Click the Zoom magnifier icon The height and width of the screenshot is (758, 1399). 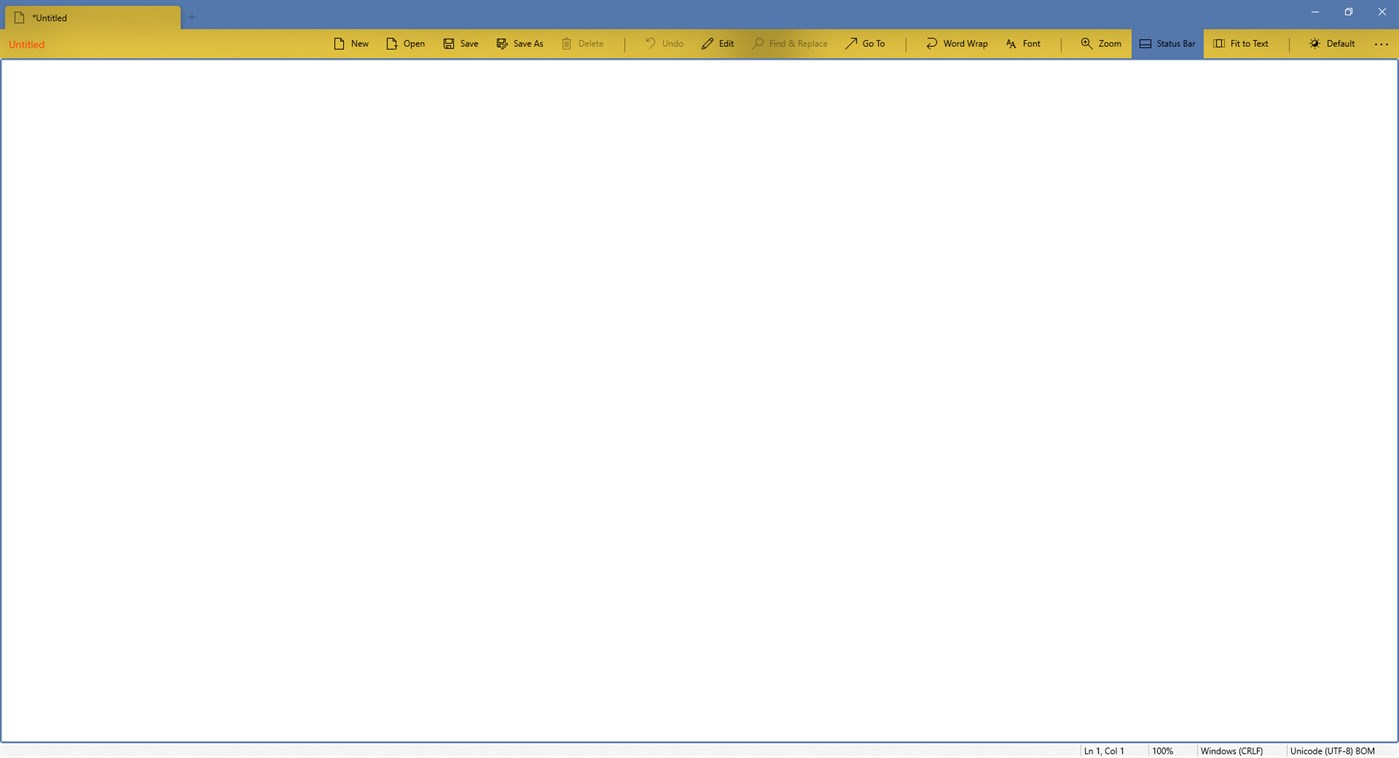pyautogui.click(x=1086, y=43)
